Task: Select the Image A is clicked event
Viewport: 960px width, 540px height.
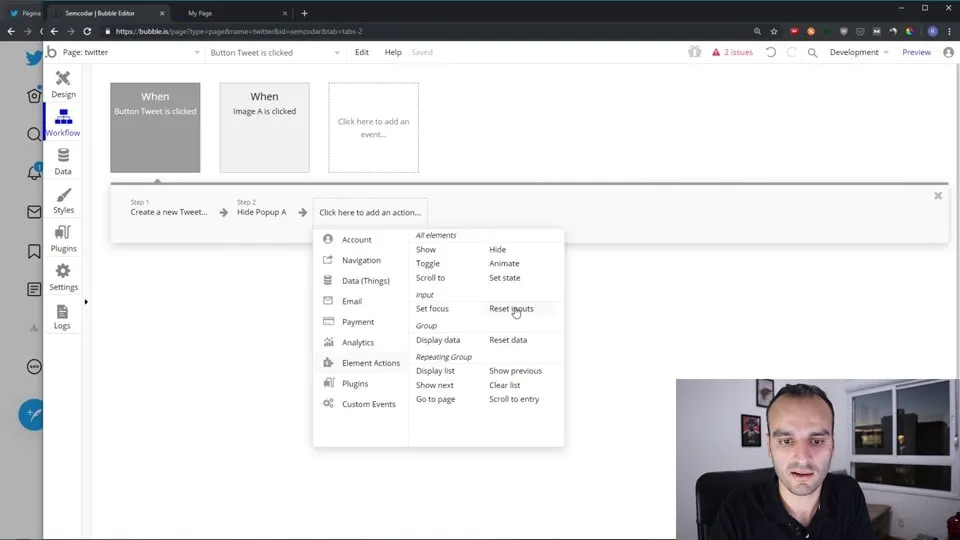Action: [x=264, y=127]
